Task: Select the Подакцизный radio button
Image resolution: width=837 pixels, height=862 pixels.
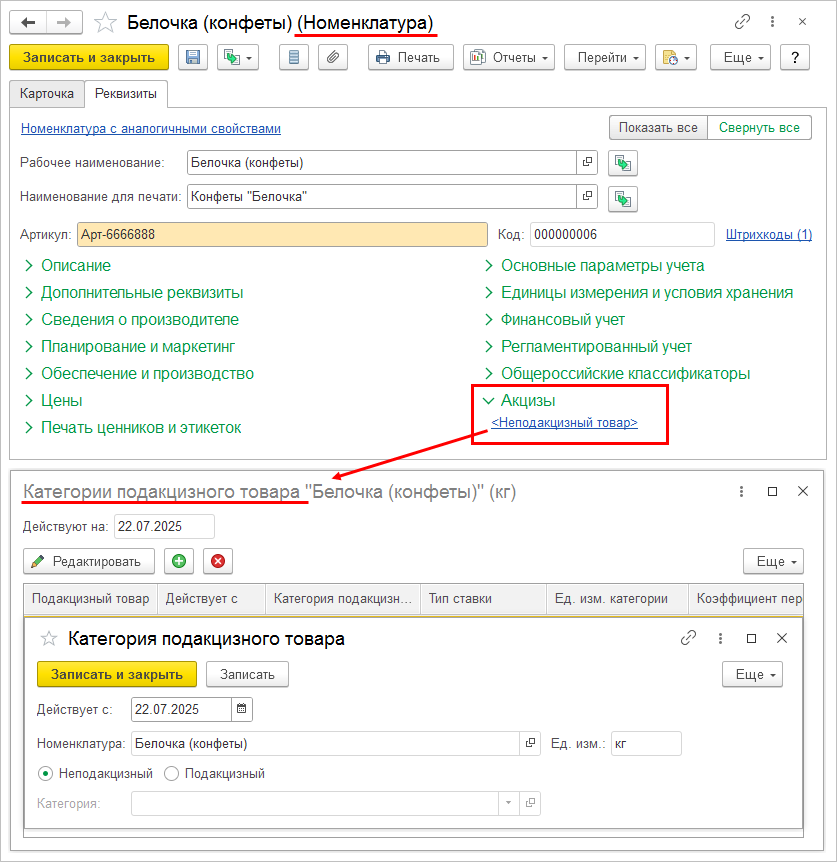Action: click(x=215, y=773)
